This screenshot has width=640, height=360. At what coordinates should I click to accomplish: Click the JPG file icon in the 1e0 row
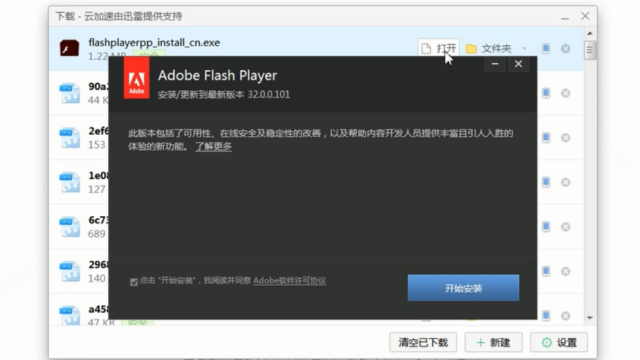click(x=70, y=182)
